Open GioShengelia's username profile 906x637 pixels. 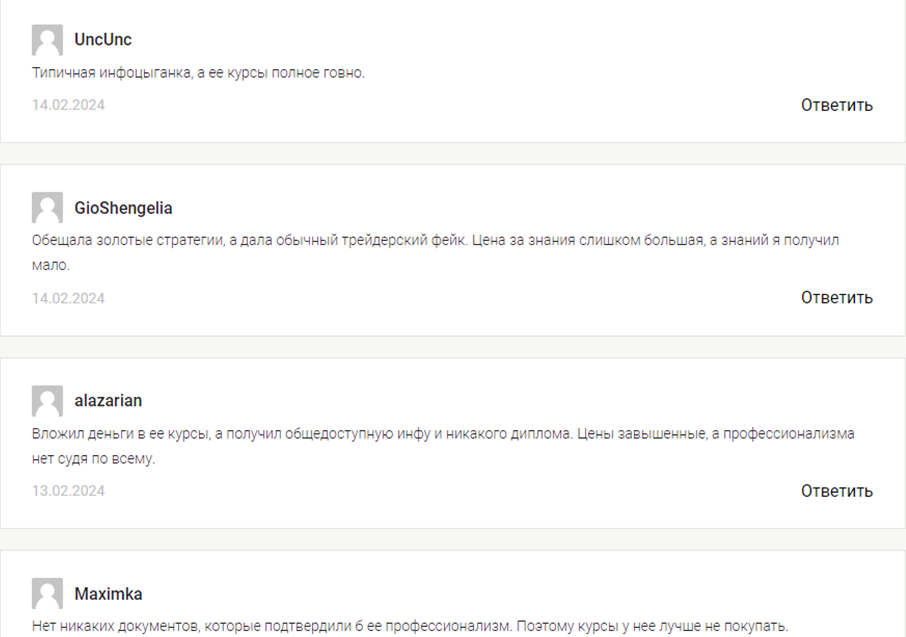click(x=123, y=208)
